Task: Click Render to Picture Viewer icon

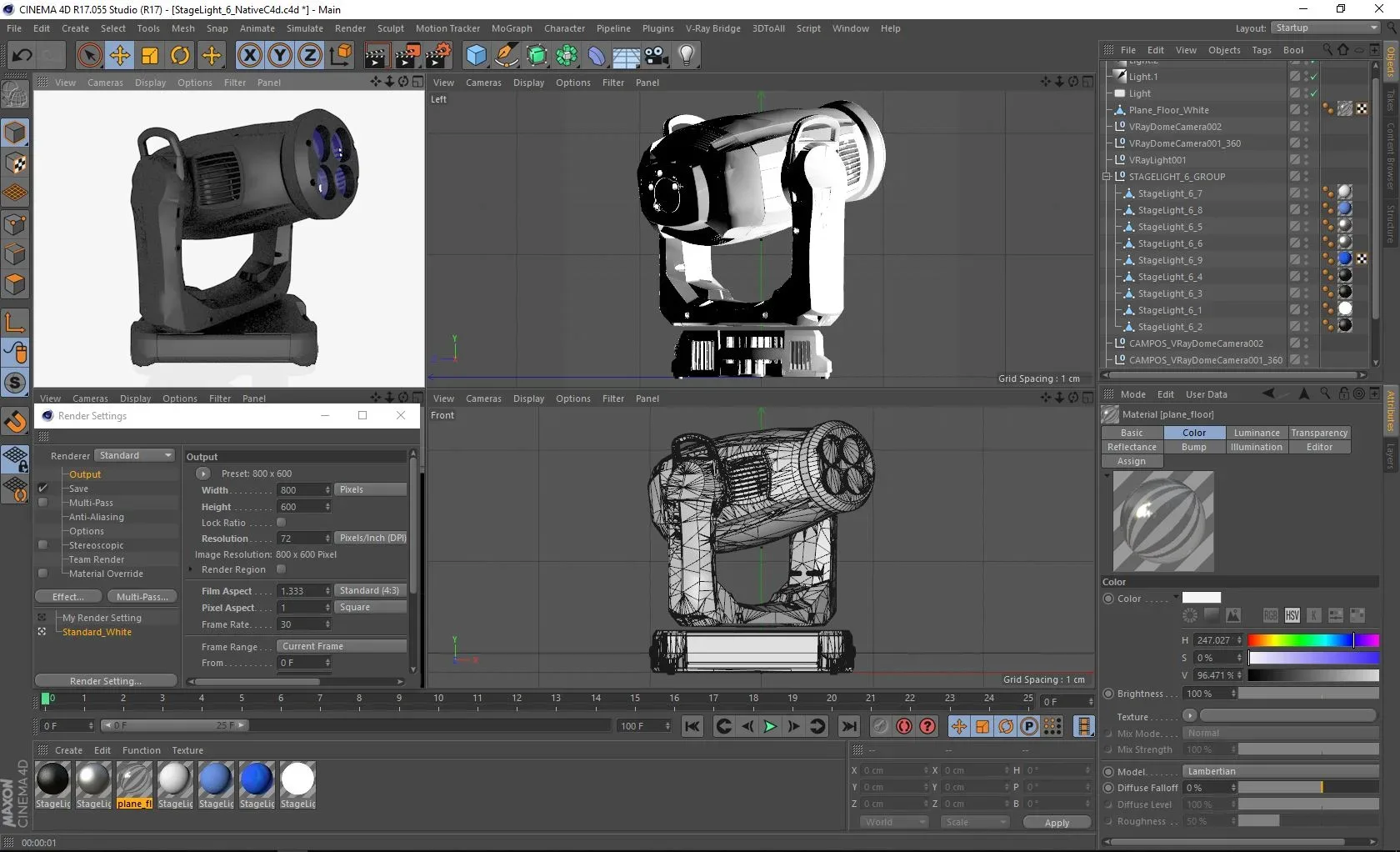Action: coord(407,56)
